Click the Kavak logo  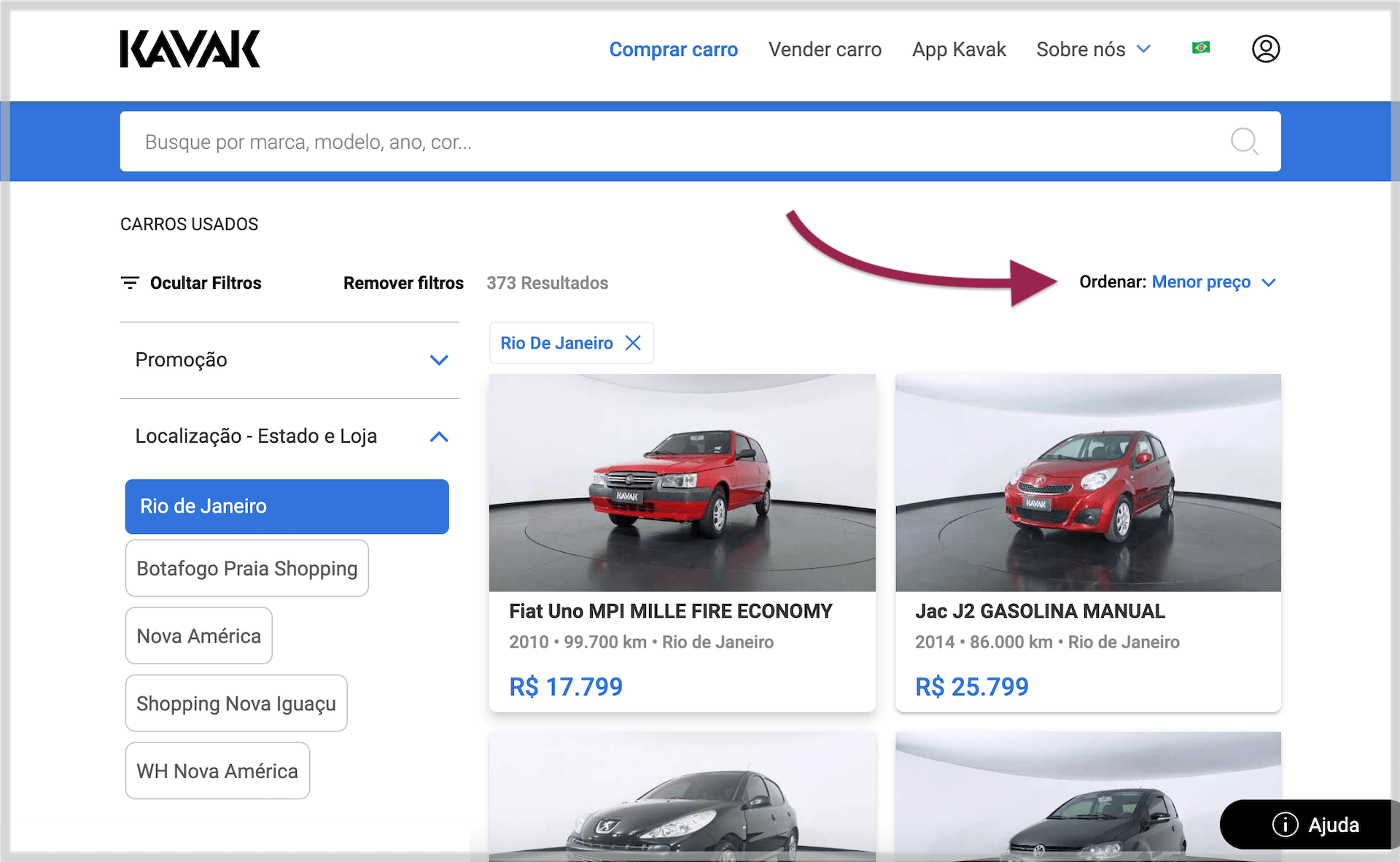pos(190,49)
